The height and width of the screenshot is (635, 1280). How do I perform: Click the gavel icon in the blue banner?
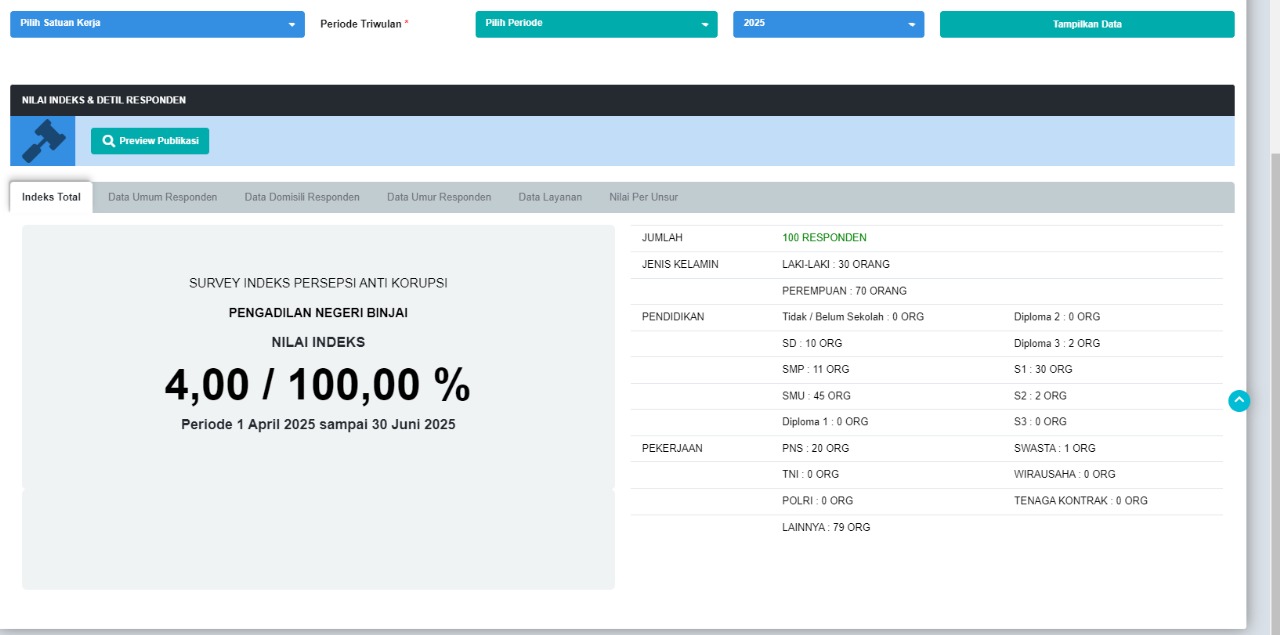pos(43,141)
